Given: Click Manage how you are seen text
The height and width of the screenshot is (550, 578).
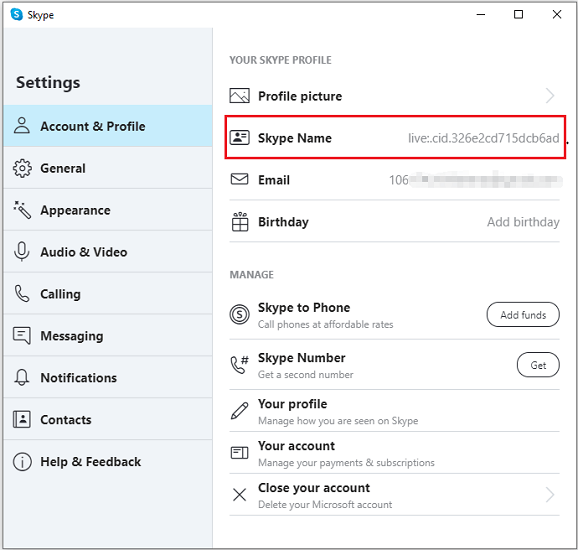Looking at the screenshot, I should click(338, 421).
